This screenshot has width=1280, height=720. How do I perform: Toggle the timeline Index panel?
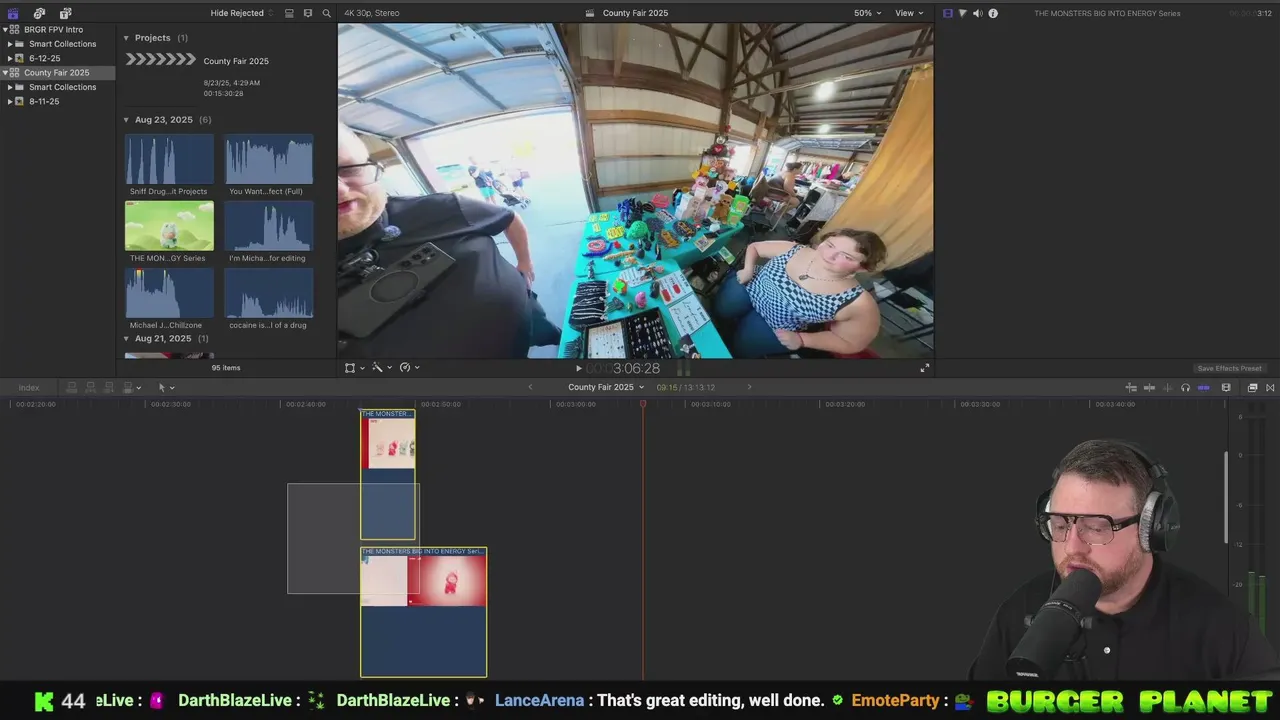click(x=29, y=387)
